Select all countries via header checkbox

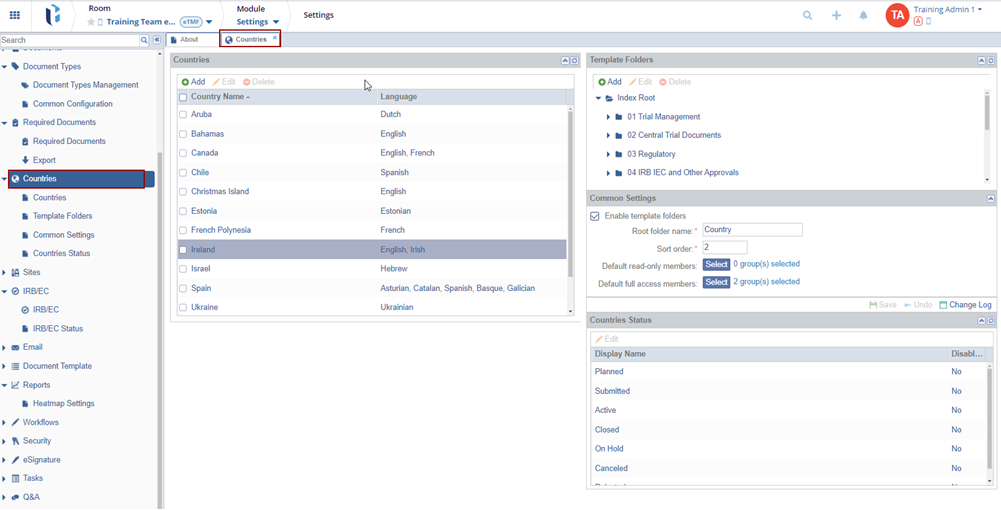183,97
